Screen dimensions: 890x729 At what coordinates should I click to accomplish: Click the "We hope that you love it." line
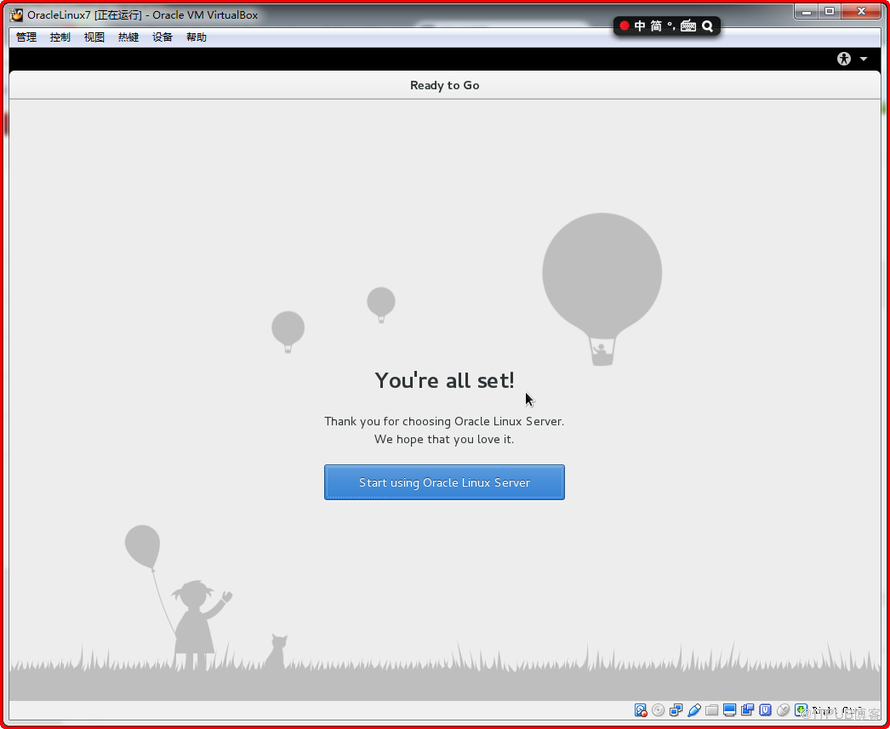tap(444, 439)
